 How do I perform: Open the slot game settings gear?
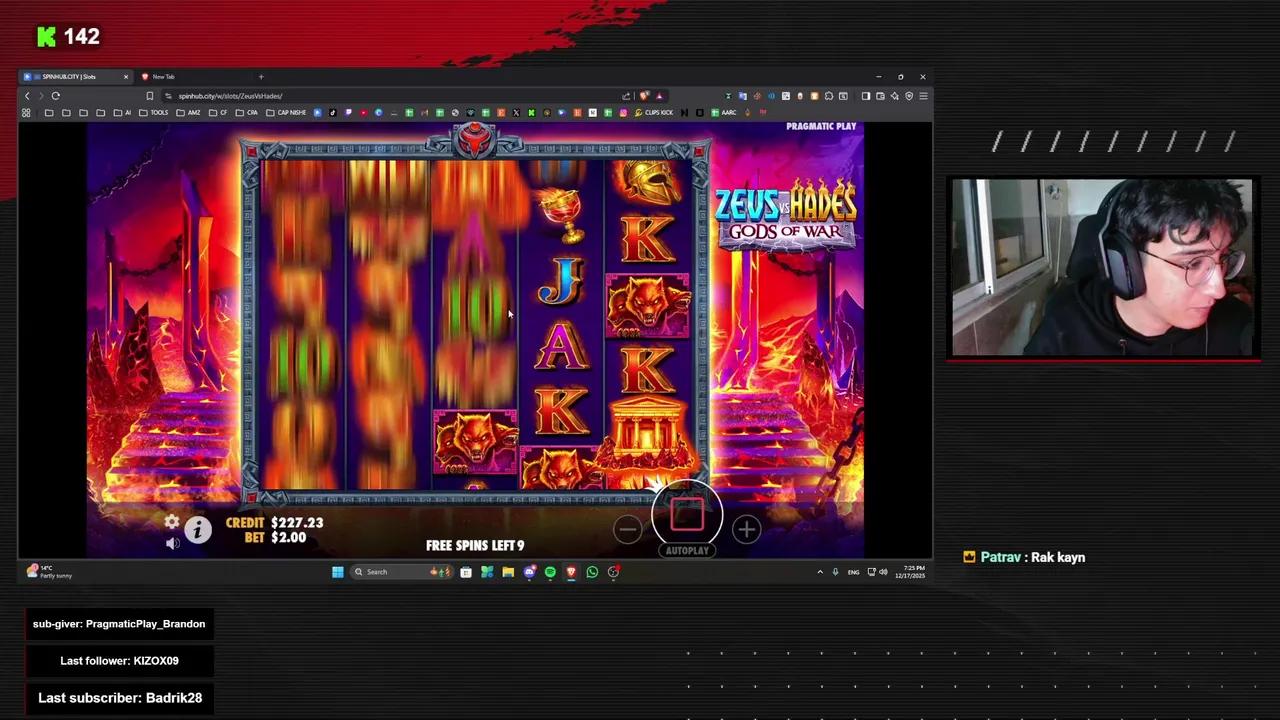point(172,522)
